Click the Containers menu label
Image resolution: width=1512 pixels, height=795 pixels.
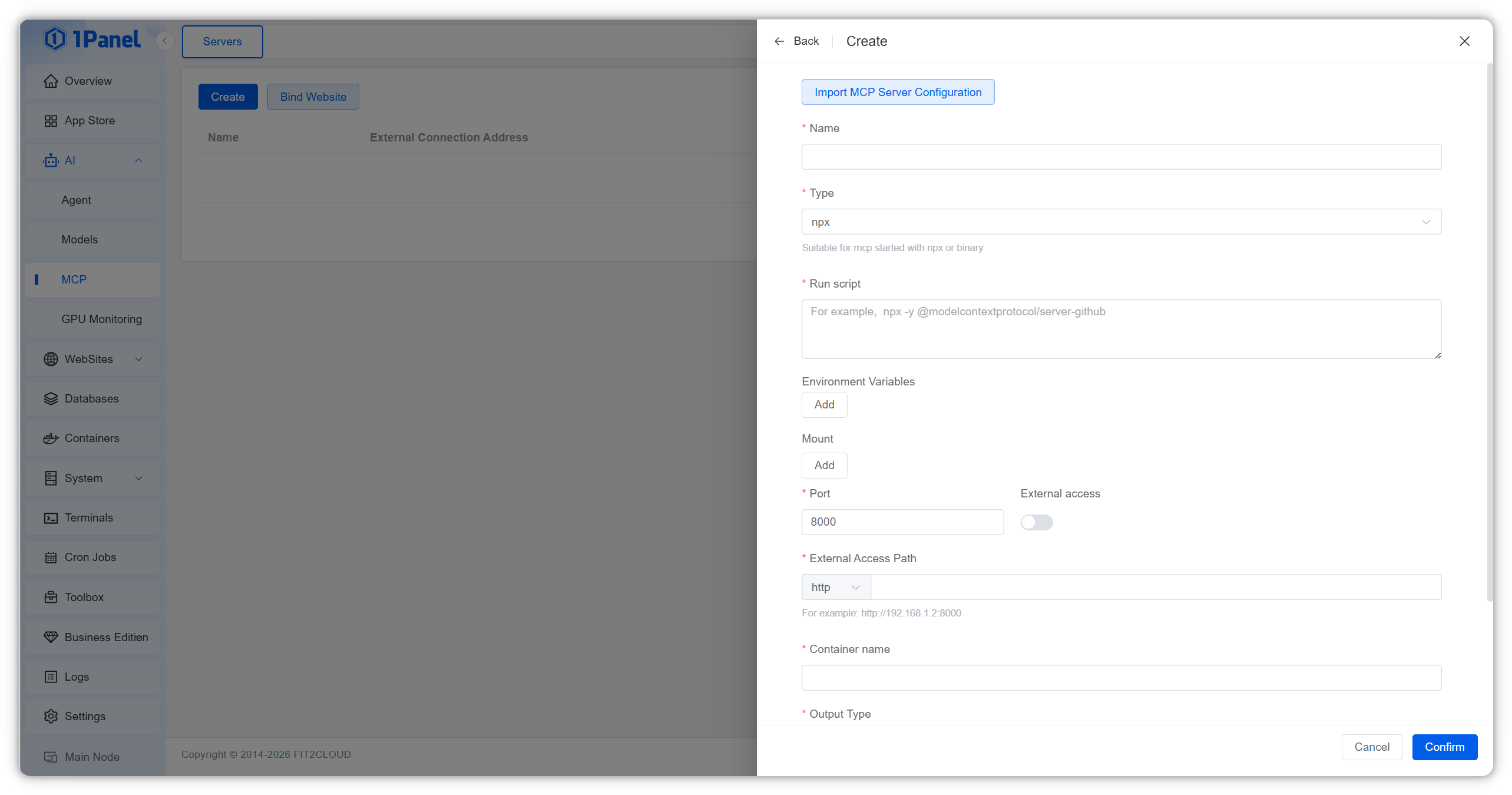click(92, 438)
